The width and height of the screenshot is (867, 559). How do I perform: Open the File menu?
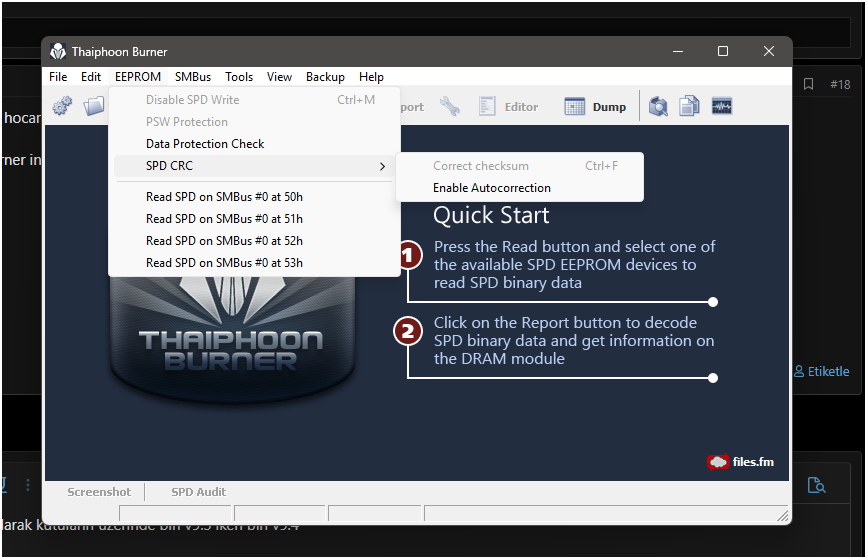coord(58,77)
